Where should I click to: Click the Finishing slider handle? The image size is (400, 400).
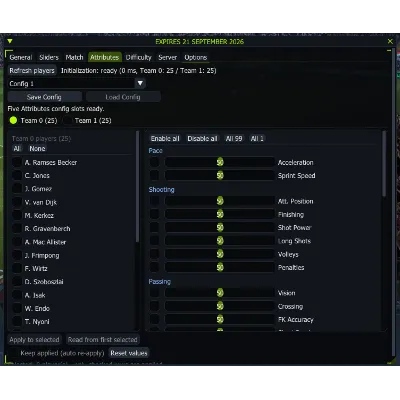tap(220, 214)
